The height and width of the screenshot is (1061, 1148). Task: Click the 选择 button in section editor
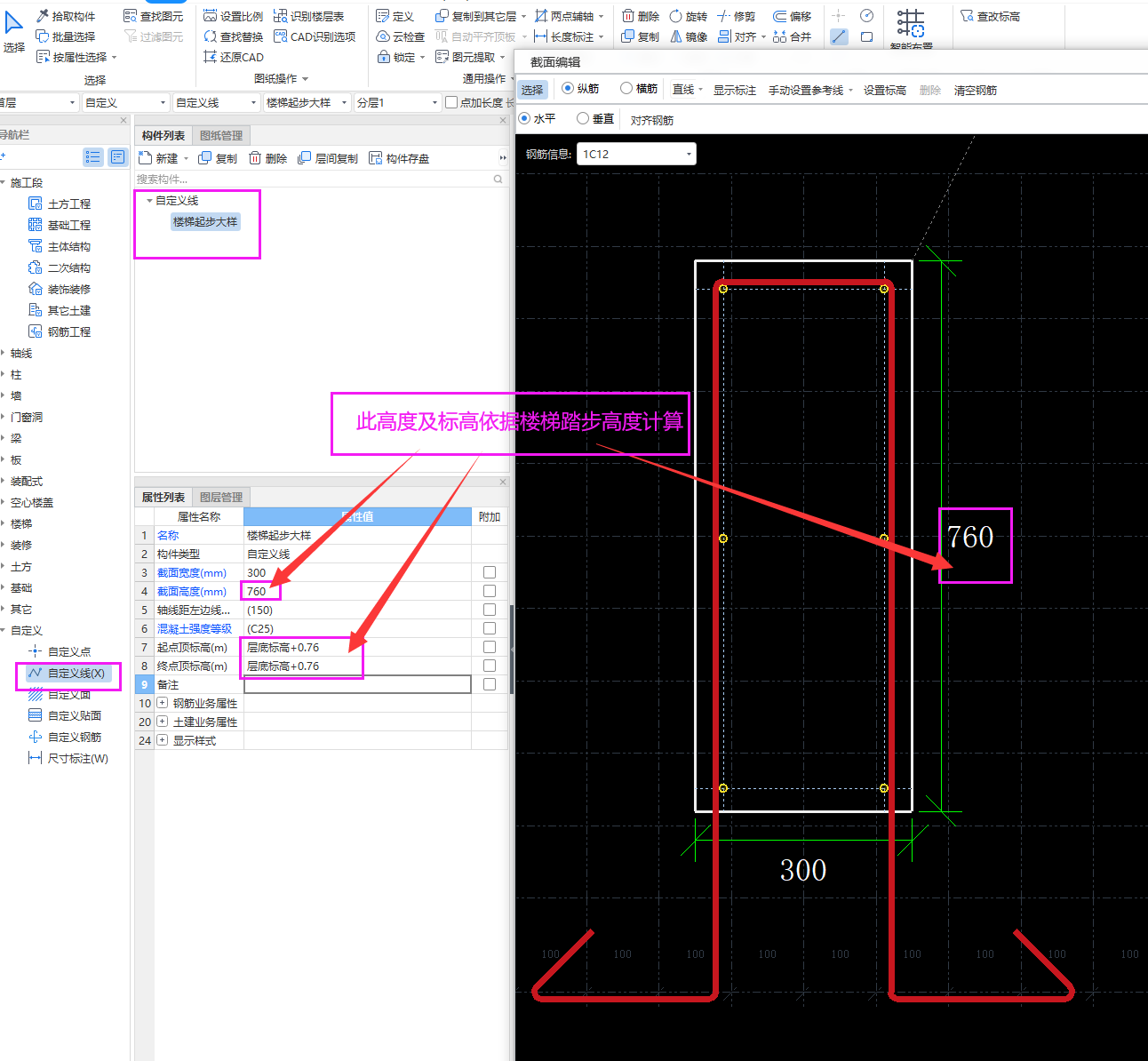[532, 90]
